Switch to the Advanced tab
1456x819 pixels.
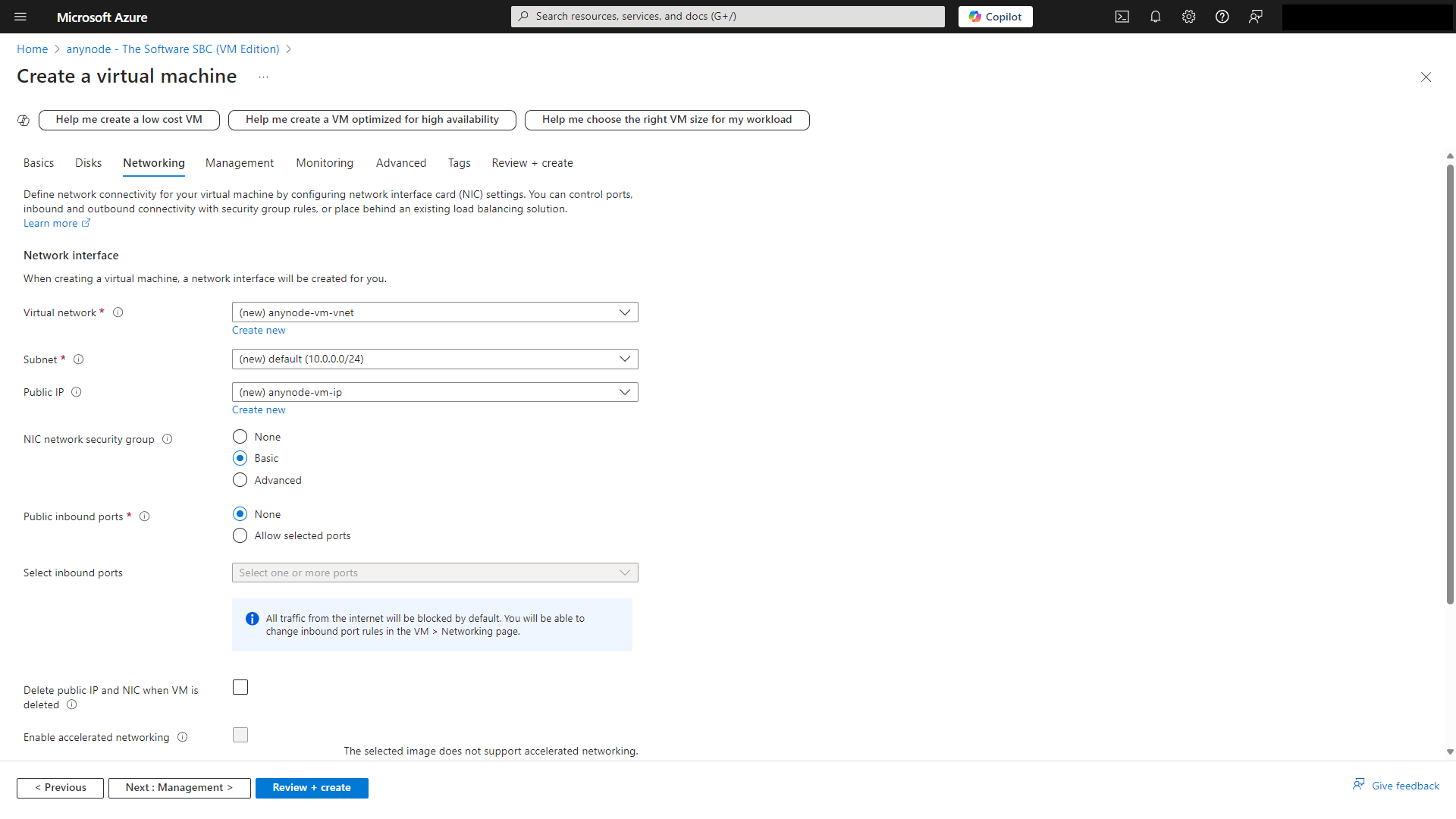click(401, 163)
